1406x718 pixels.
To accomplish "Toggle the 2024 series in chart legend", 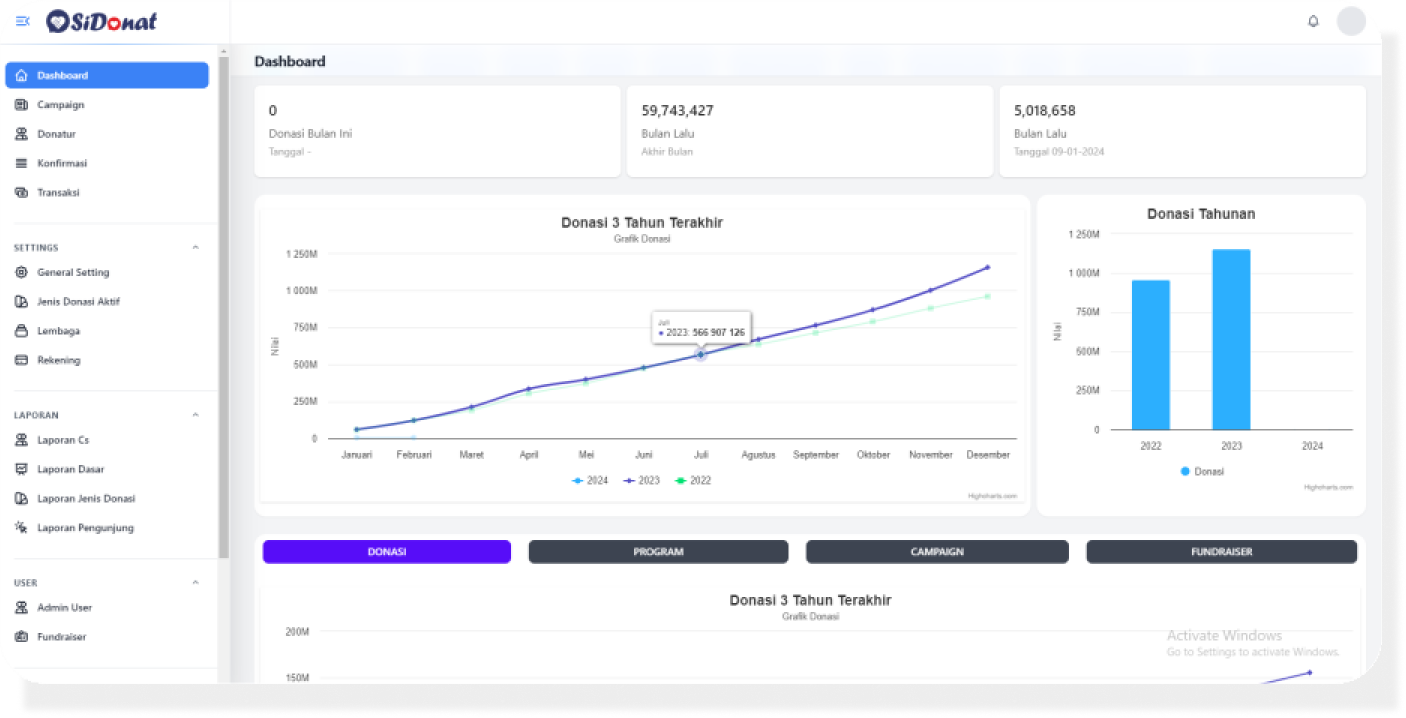I will pyautogui.click(x=590, y=481).
